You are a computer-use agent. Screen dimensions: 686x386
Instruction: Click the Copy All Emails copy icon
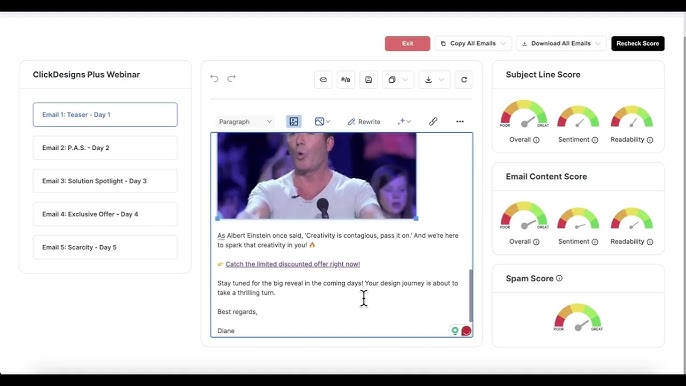click(x=443, y=43)
